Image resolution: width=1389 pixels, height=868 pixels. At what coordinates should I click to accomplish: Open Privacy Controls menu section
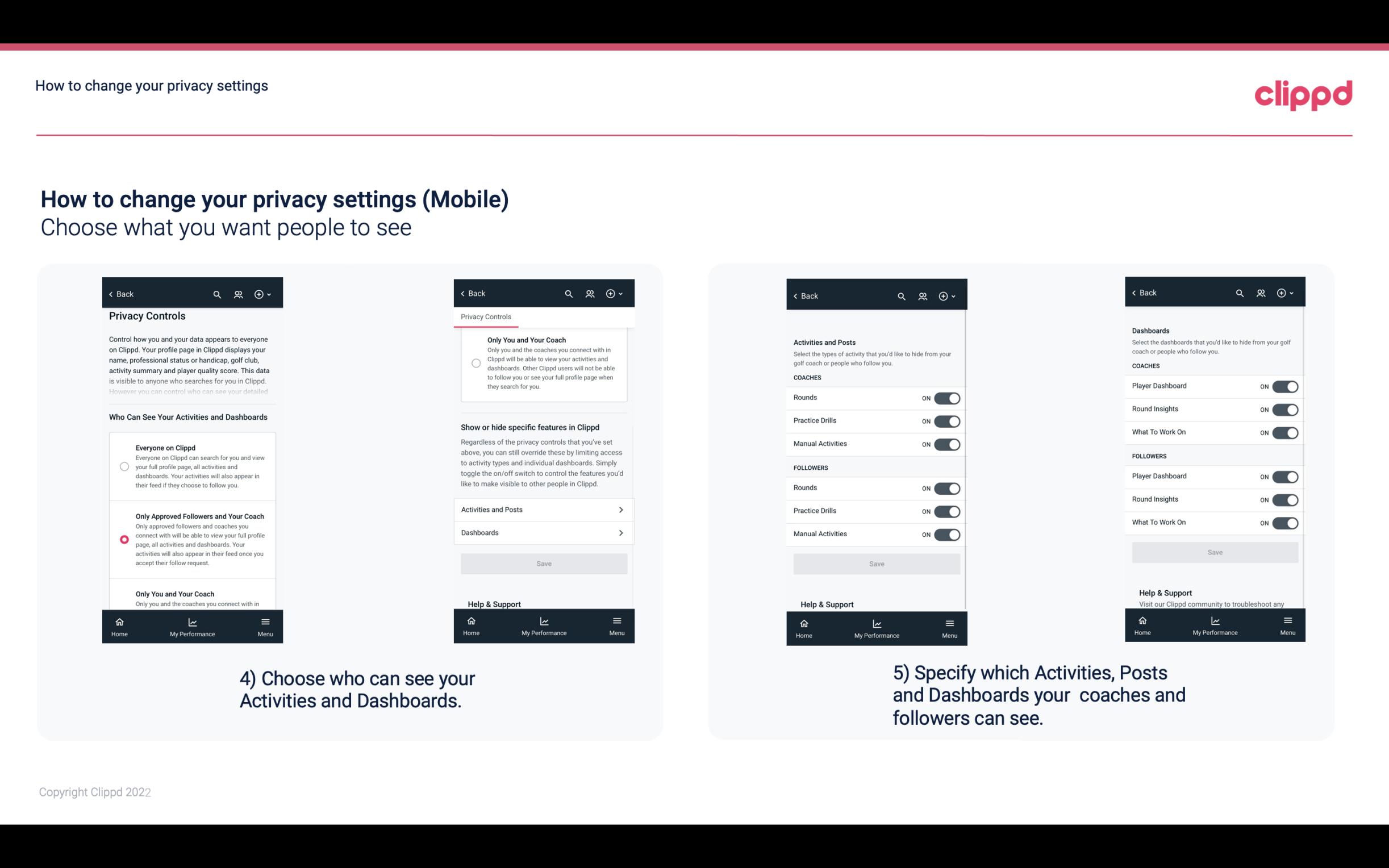[x=486, y=316]
